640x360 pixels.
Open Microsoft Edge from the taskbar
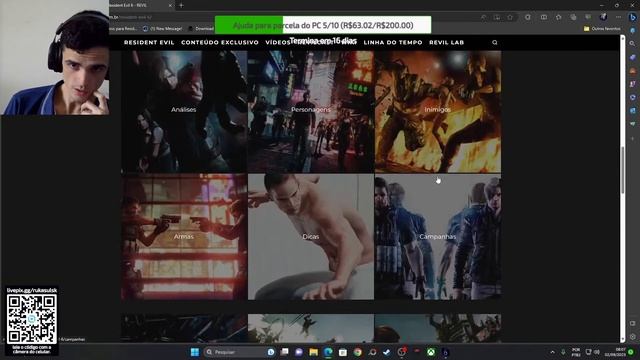coord(328,352)
